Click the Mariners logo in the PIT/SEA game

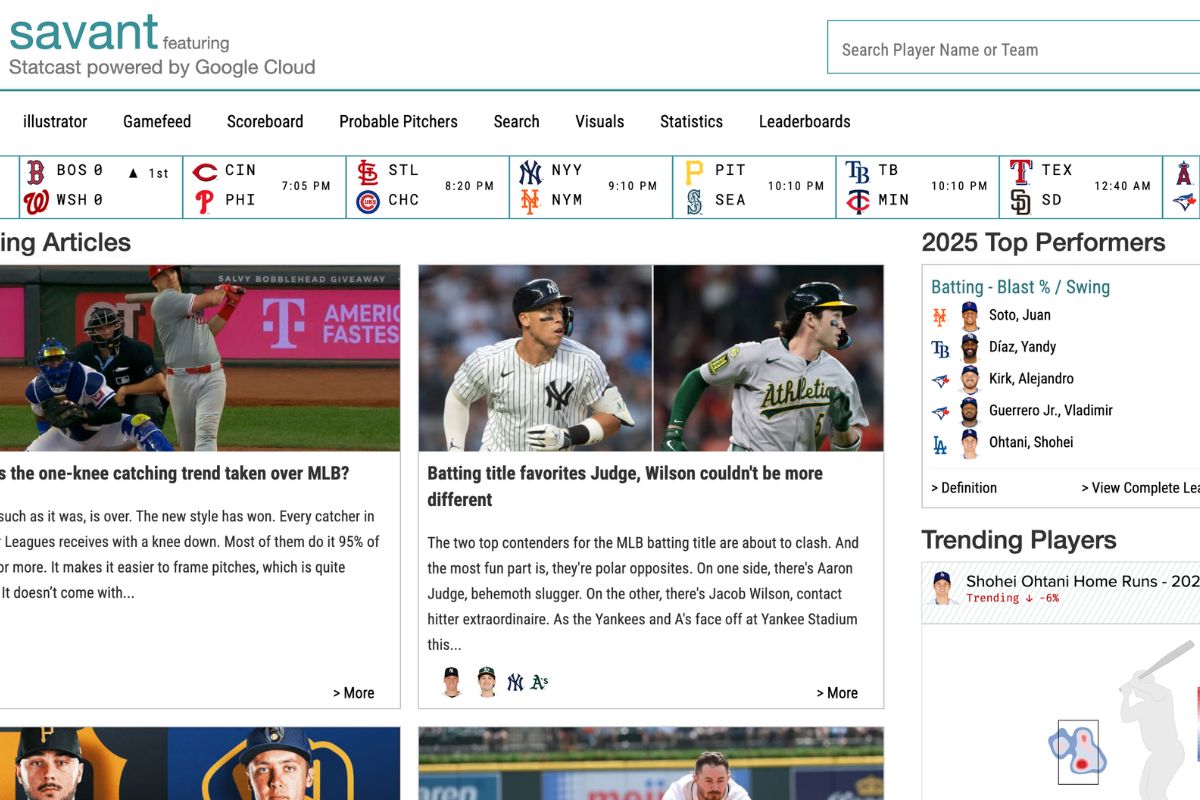[693, 199]
